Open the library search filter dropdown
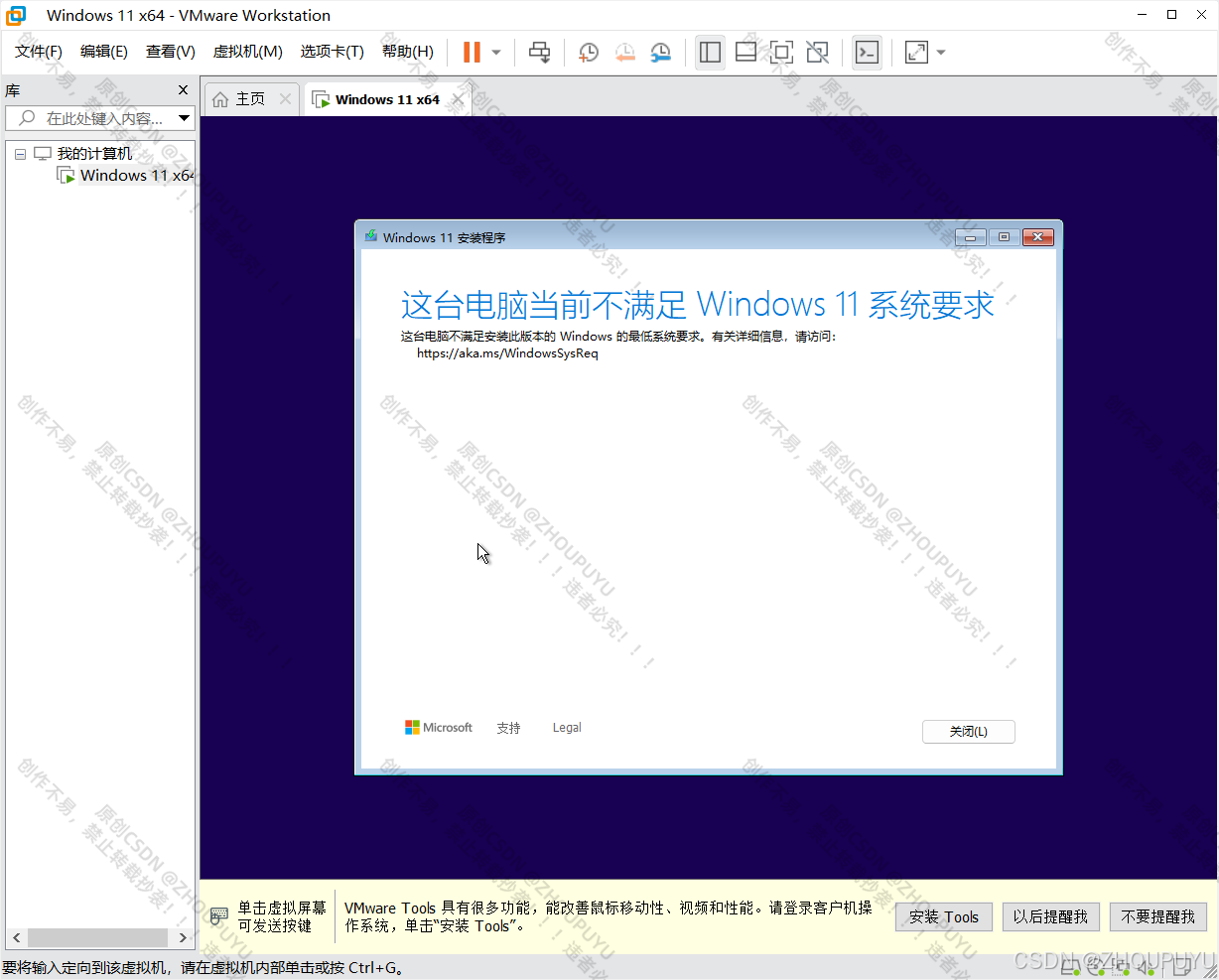The image size is (1219, 980). tap(184, 118)
